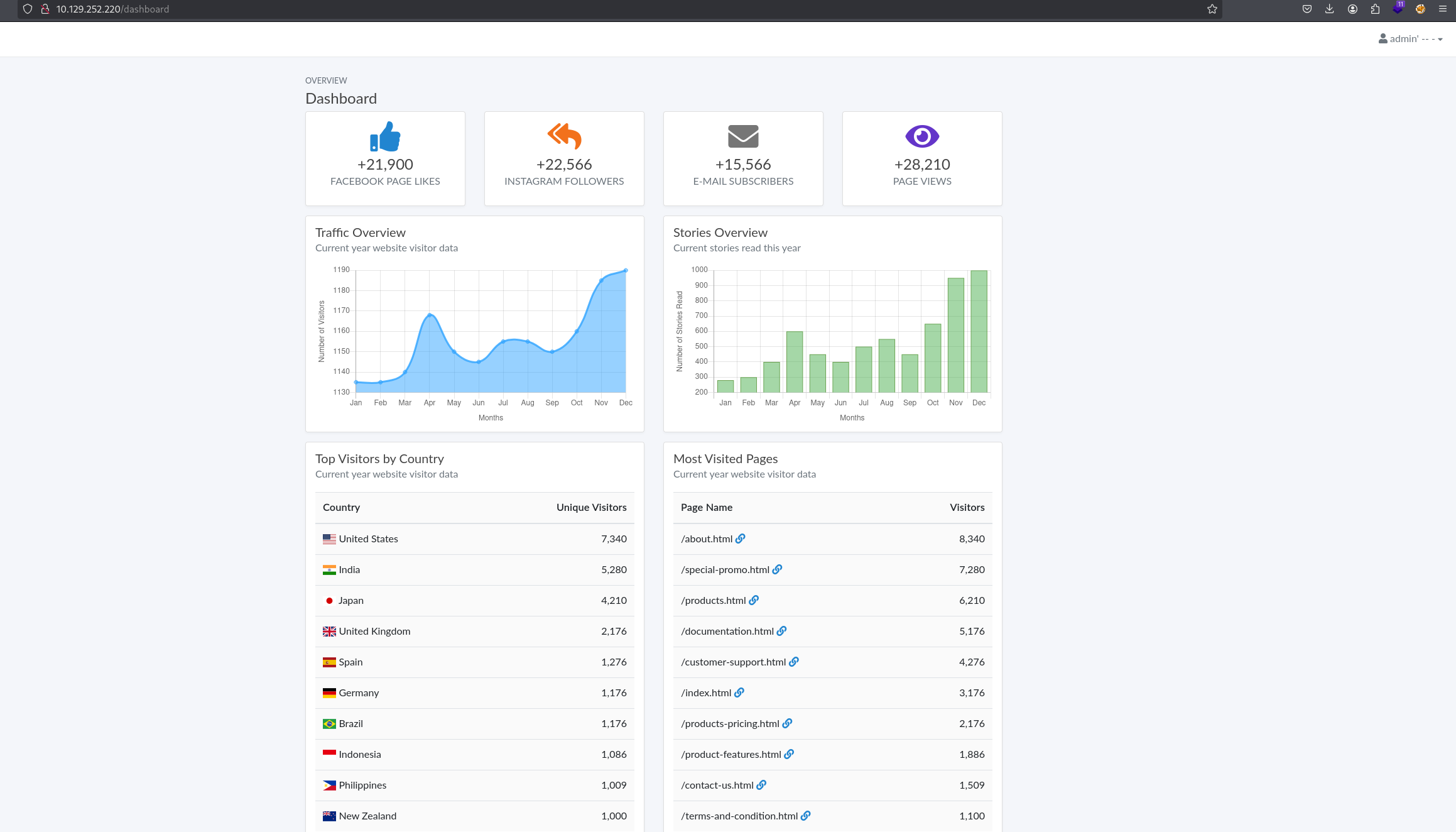Click the Firefox account icon
The image size is (1456, 832).
pyautogui.click(x=1352, y=9)
